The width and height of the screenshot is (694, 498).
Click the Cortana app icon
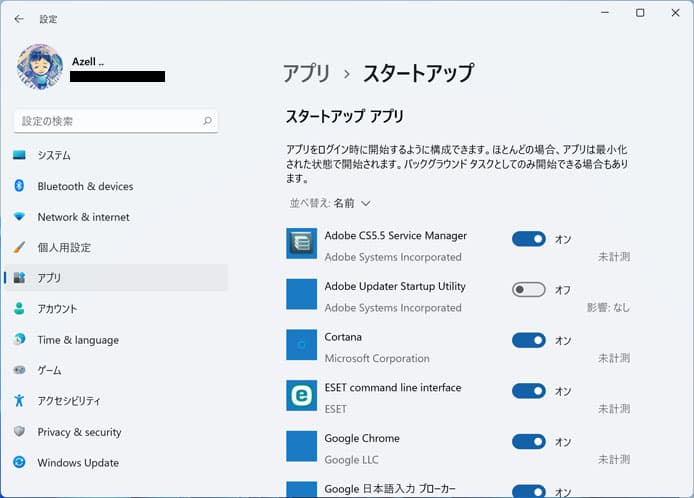301,344
